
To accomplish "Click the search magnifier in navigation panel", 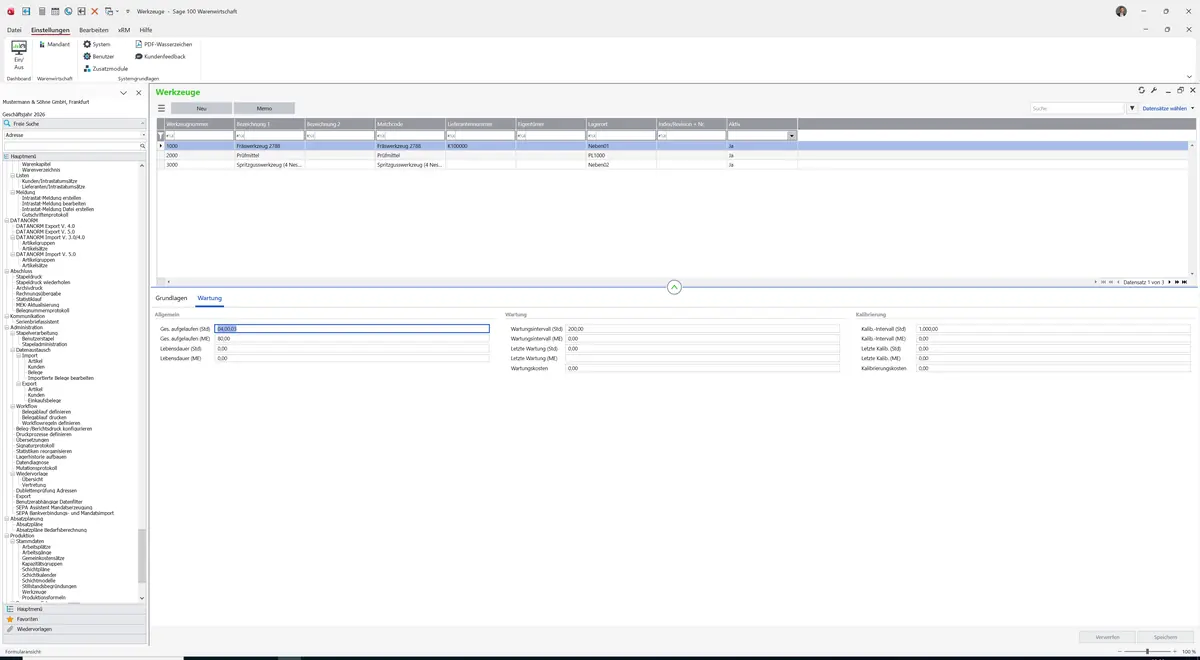I will [x=143, y=146].
